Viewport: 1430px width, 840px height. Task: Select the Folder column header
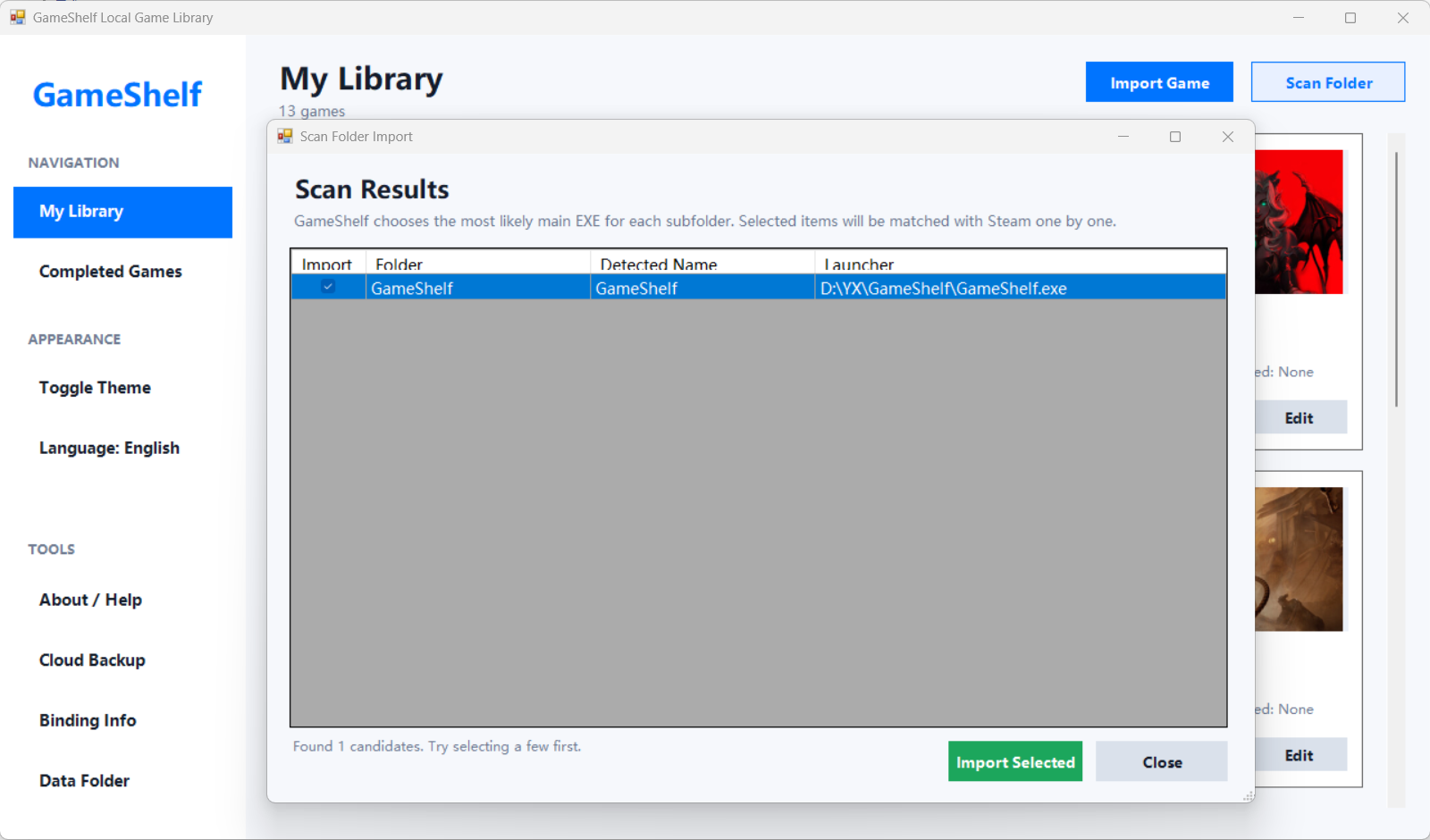tap(478, 264)
